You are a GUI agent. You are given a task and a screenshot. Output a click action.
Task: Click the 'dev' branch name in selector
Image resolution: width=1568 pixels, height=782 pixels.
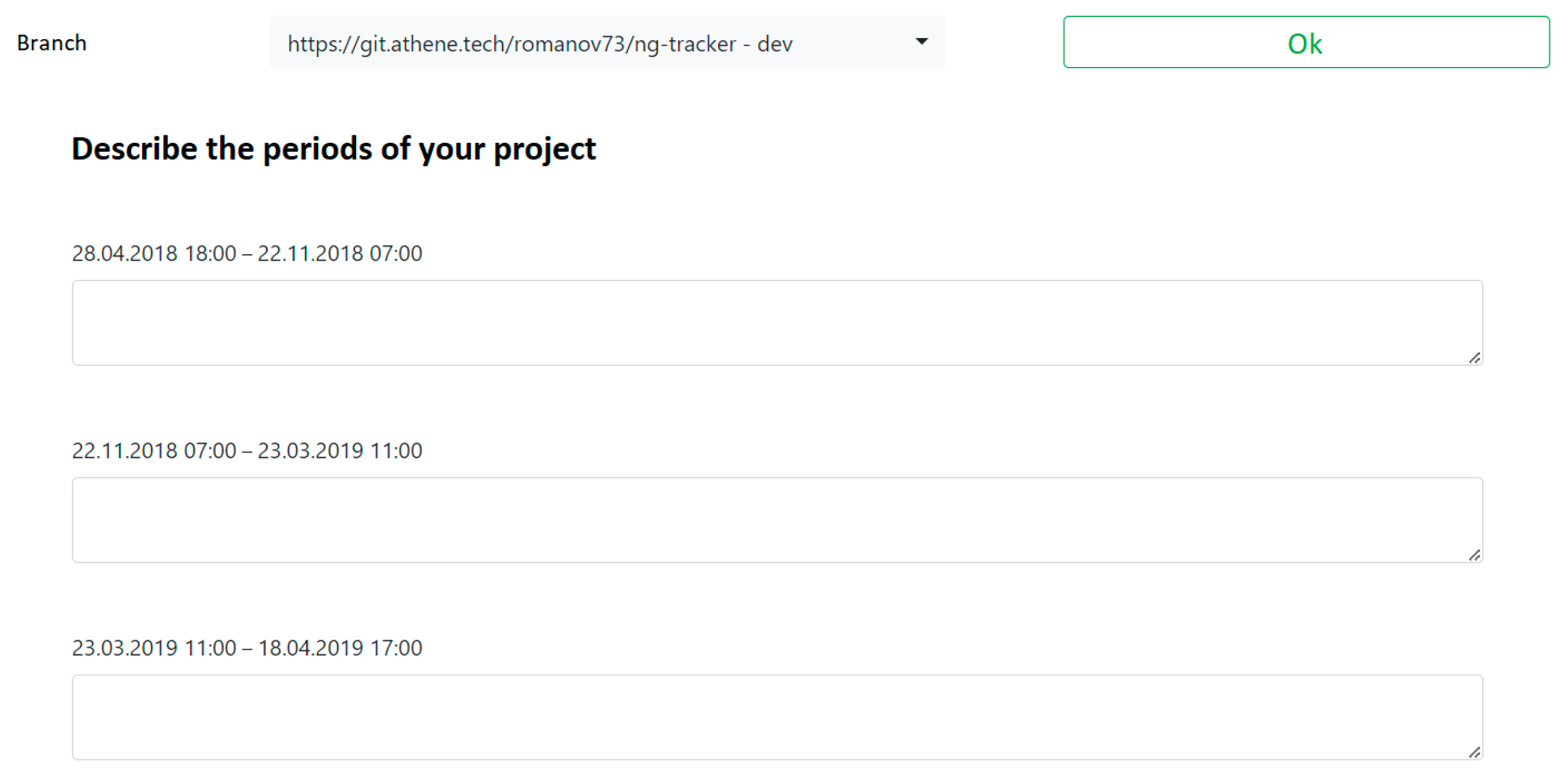(x=775, y=44)
